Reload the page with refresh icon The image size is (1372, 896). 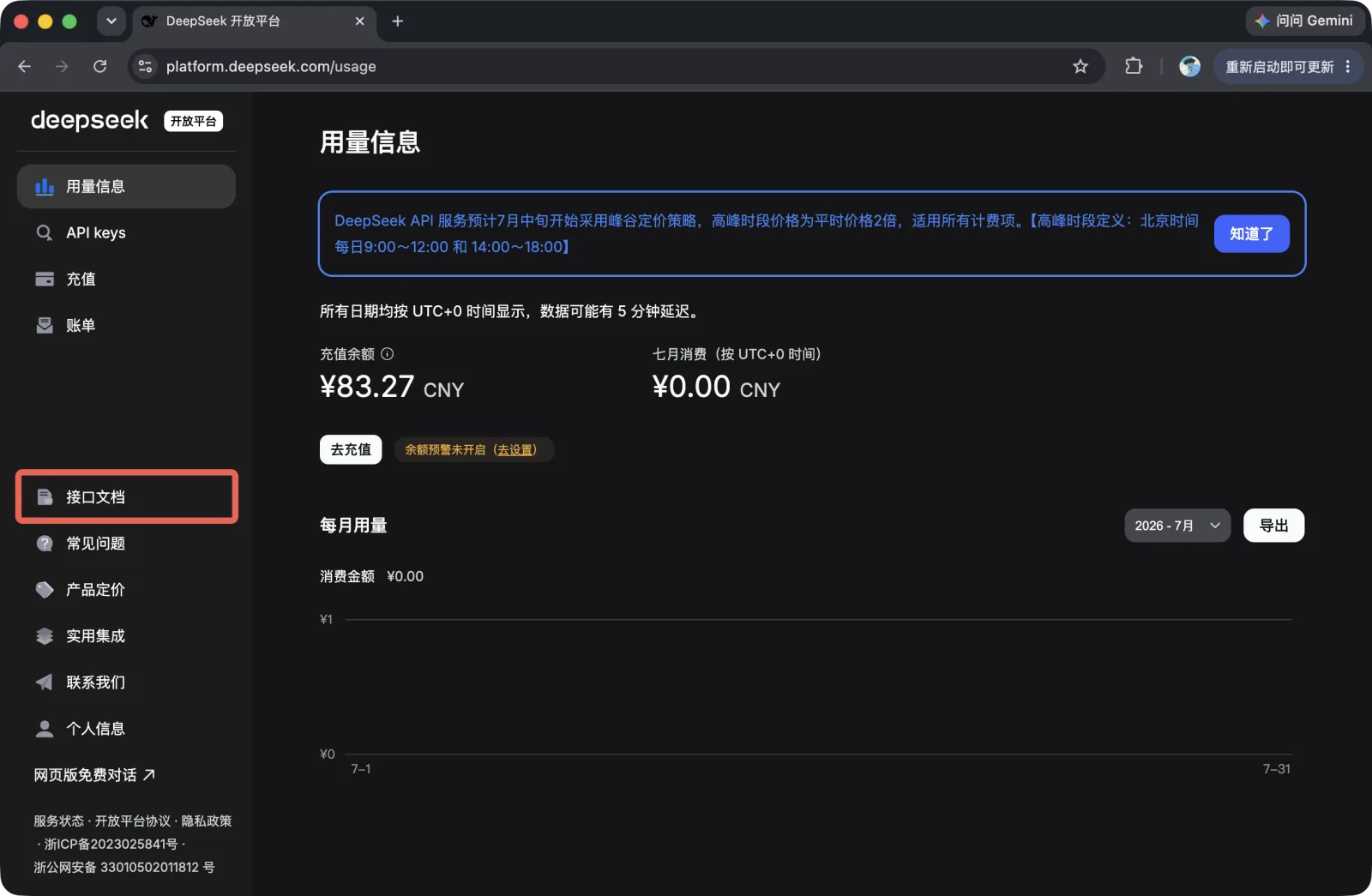(x=99, y=66)
